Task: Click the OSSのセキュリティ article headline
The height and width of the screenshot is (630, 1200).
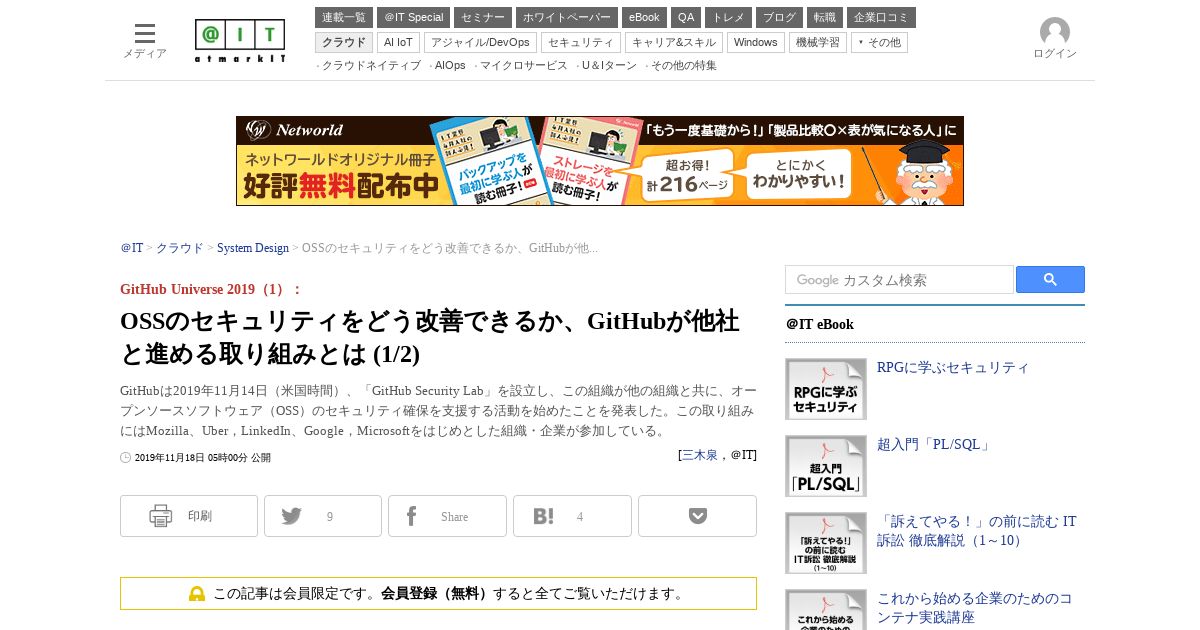Action: (x=430, y=337)
